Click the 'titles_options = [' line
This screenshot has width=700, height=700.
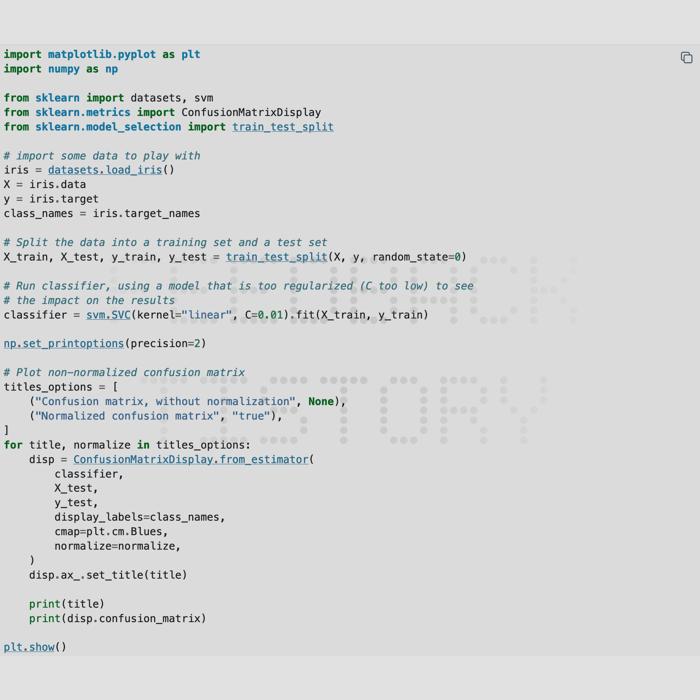click(x=61, y=387)
